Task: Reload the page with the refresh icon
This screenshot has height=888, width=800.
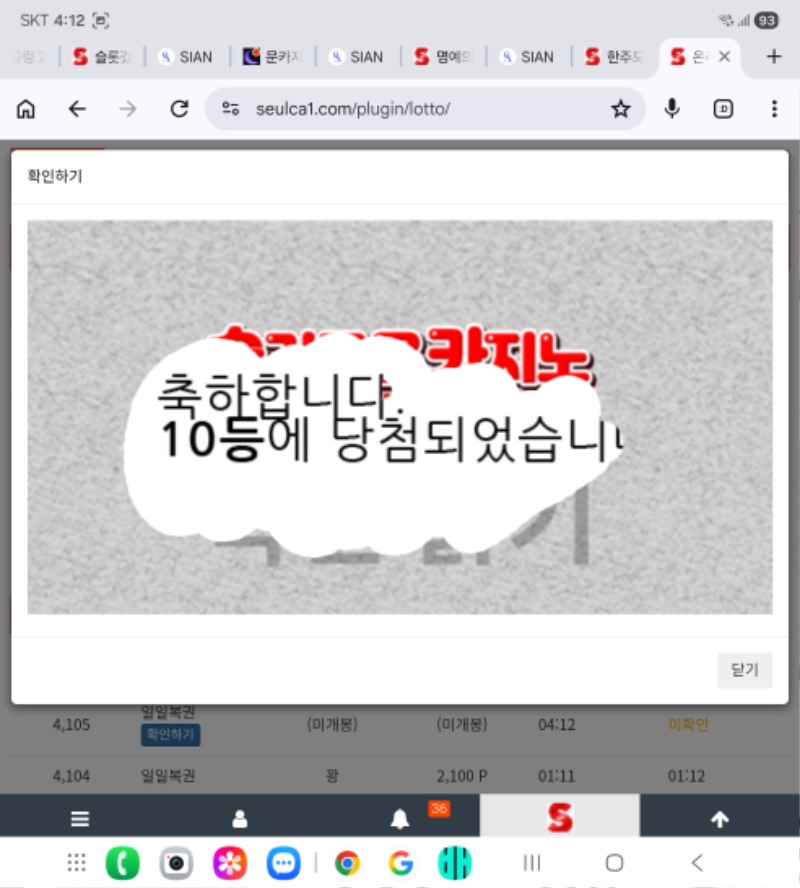Action: tap(180, 109)
